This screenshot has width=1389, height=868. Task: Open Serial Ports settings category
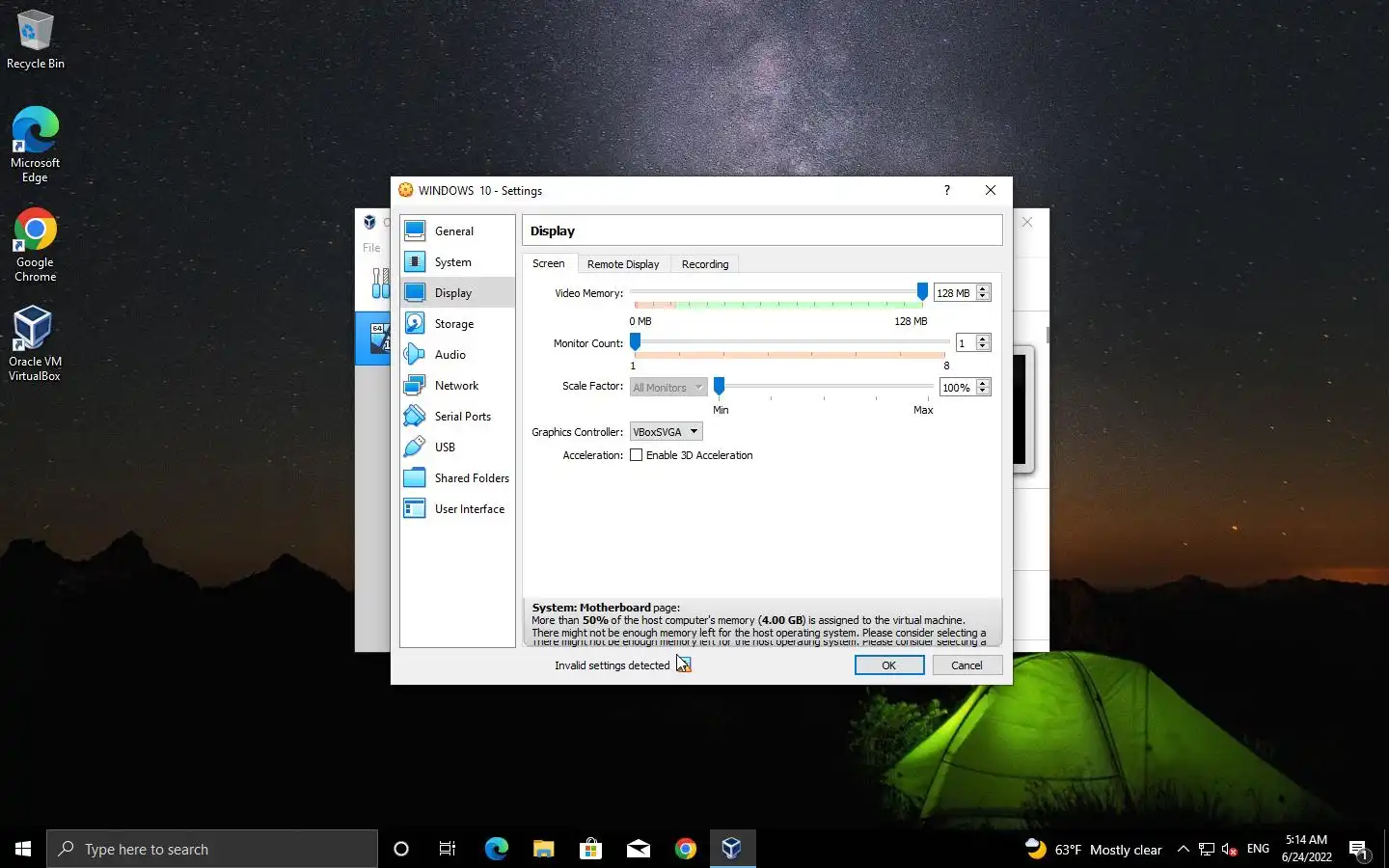pyautogui.click(x=457, y=417)
